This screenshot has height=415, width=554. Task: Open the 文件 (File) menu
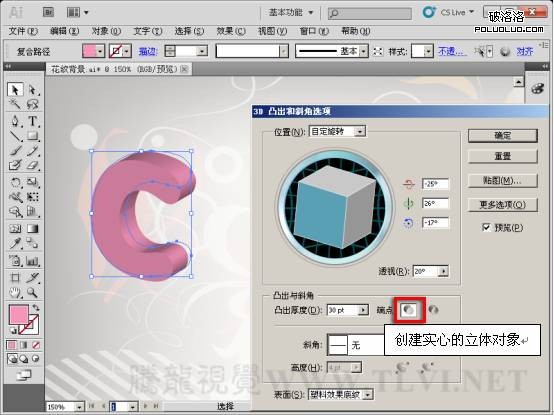23,31
